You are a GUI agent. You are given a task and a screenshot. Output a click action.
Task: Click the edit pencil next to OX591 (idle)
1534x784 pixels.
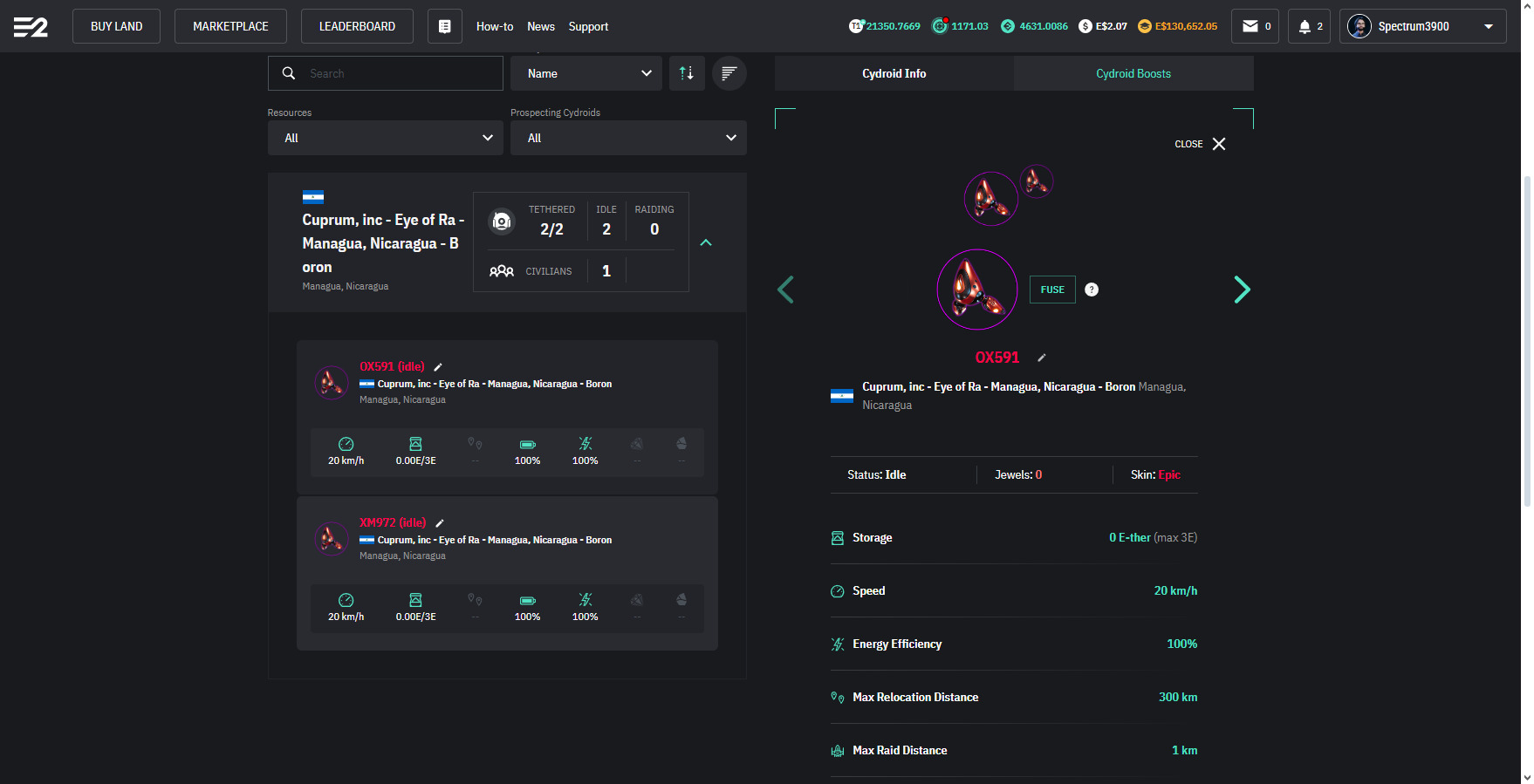(x=438, y=367)
